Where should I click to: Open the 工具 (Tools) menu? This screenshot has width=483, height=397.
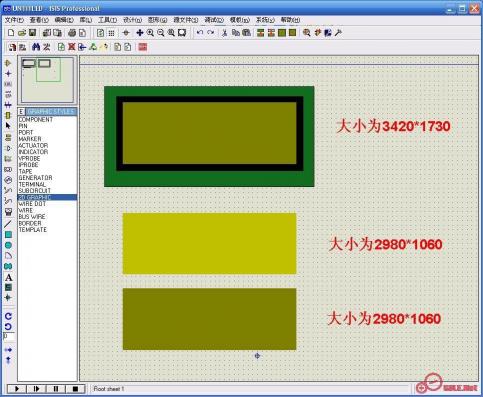point(107,20)
